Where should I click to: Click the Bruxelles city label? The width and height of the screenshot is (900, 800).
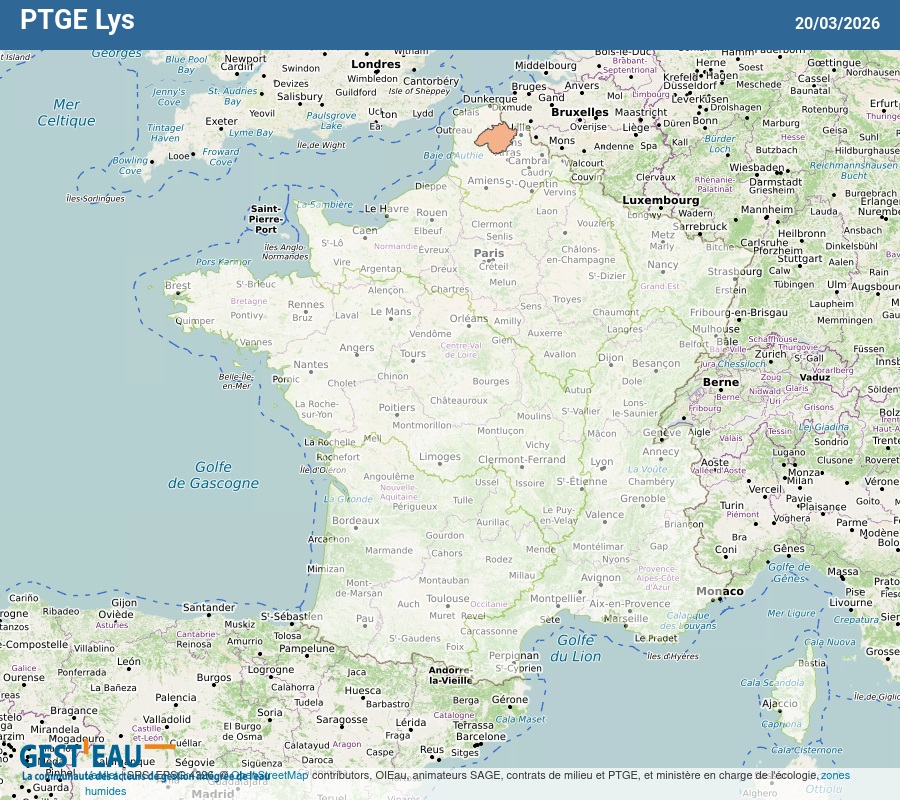[579, 112]
